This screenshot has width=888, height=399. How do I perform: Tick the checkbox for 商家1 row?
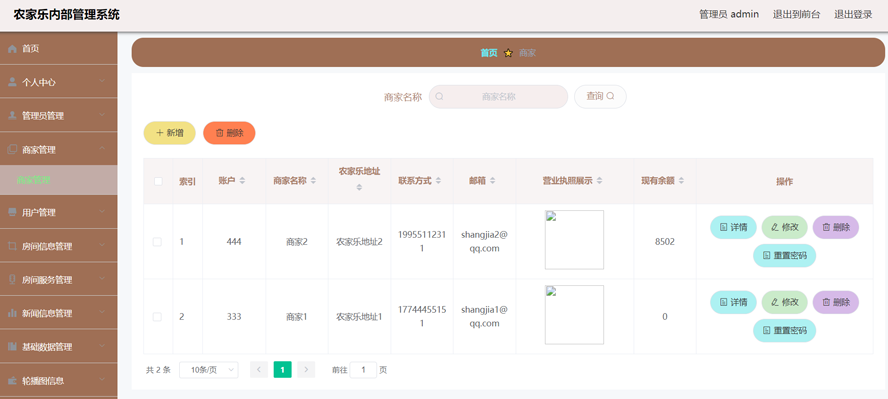click(x=157, y=317)
